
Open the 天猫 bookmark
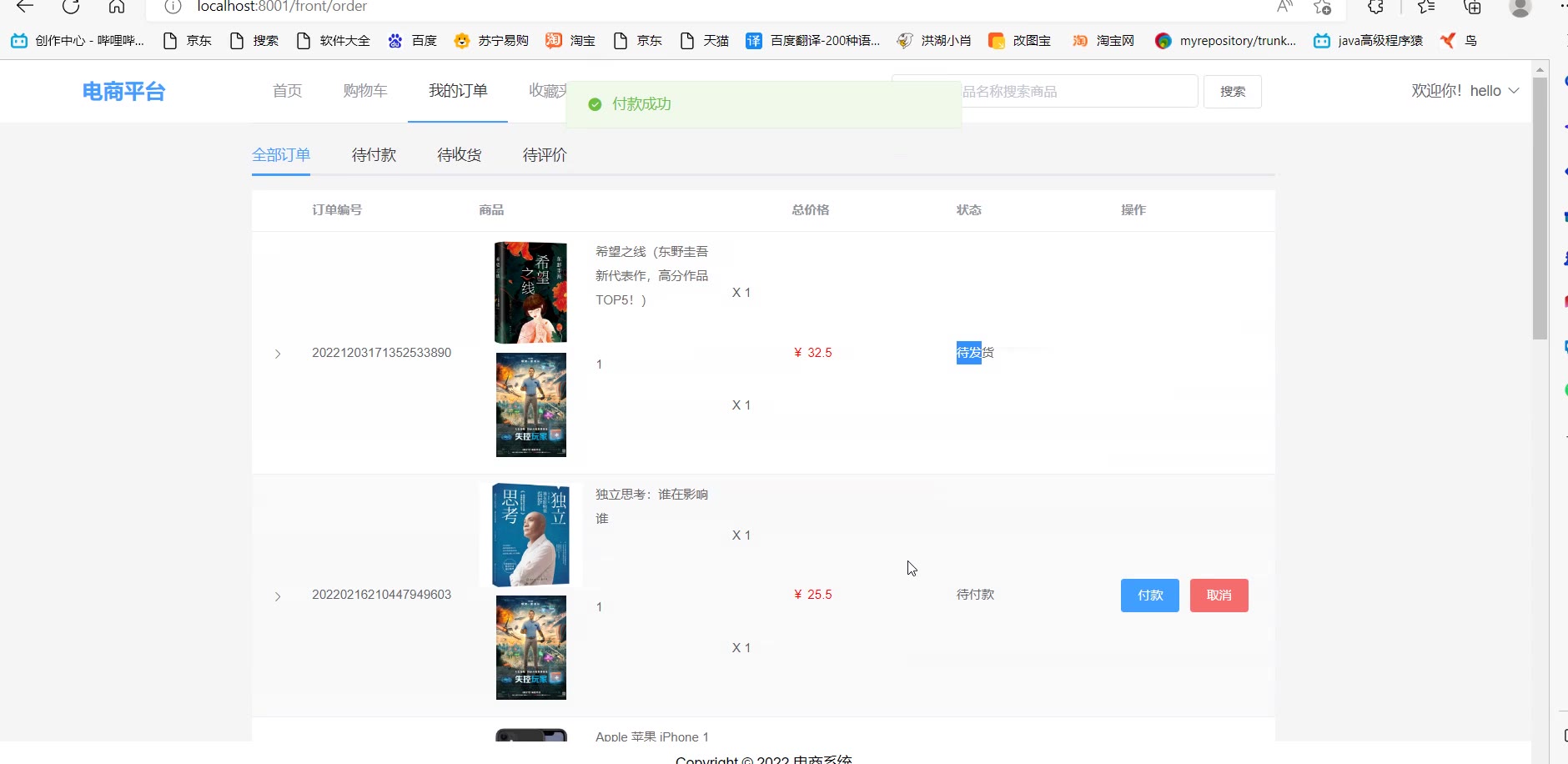704,41
